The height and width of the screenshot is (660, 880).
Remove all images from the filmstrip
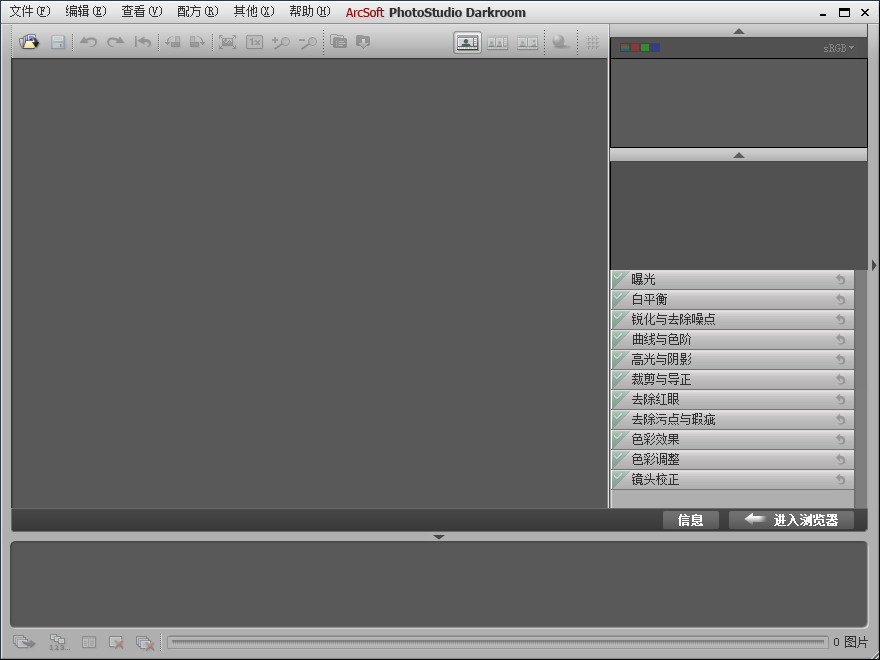coord(145,643)
